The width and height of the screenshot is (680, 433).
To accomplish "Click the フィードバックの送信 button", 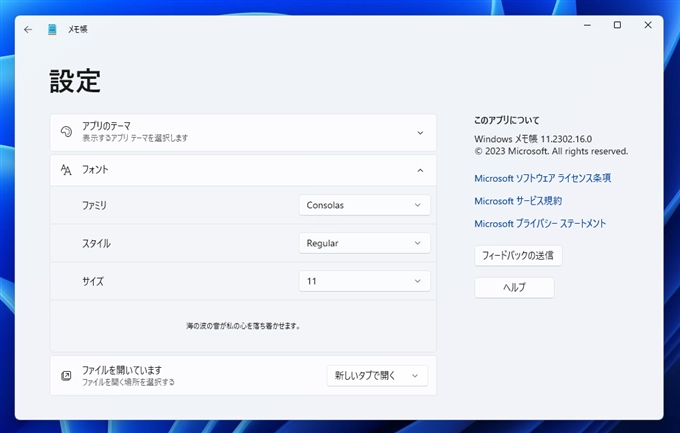I will pyautogui.click(x=518, y=256).
